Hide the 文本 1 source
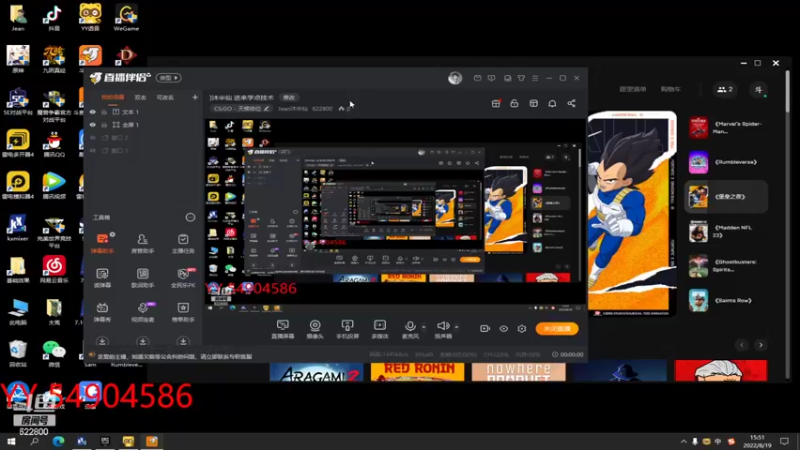 (92, 112)
